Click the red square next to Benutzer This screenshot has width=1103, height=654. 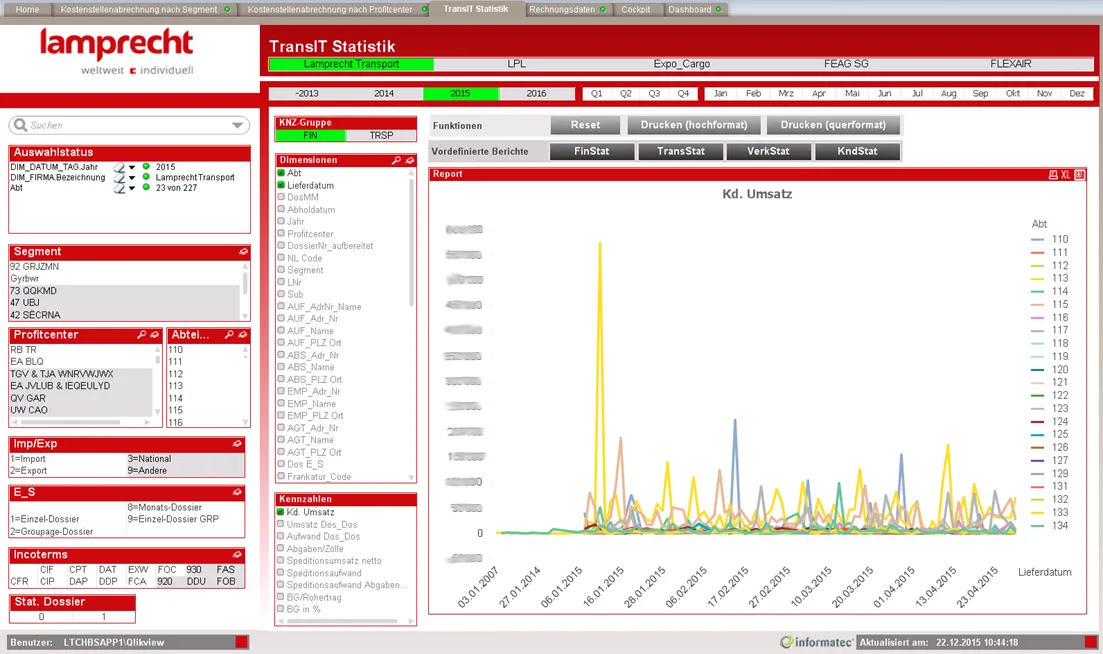point(241,642)
